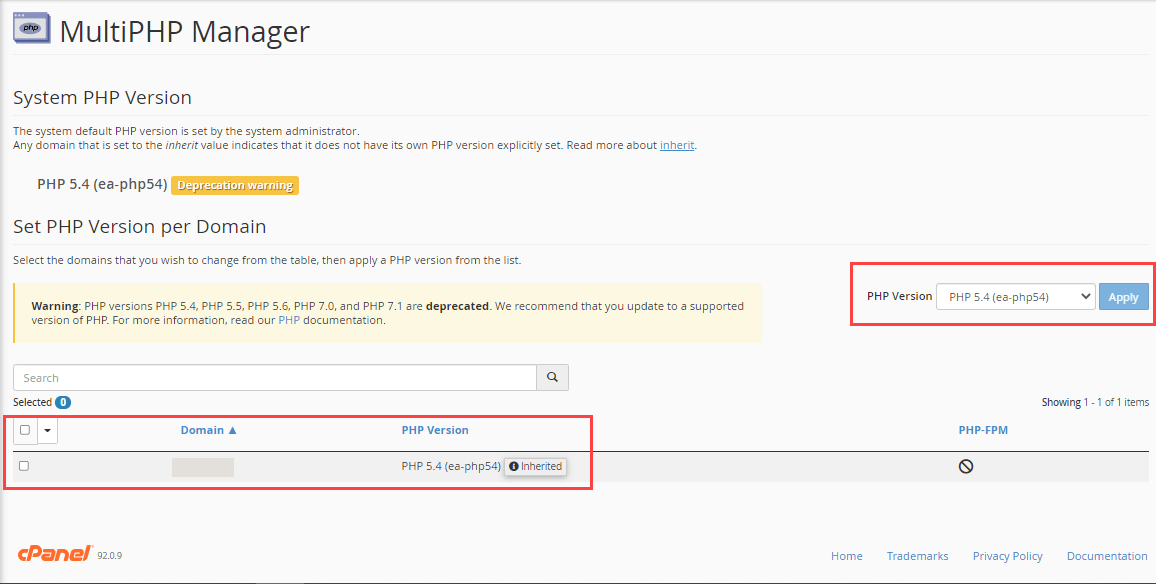Click the 'Set PHP Version per Domain' heading
Screen dimensions: 1156x584
coord(139,226)
